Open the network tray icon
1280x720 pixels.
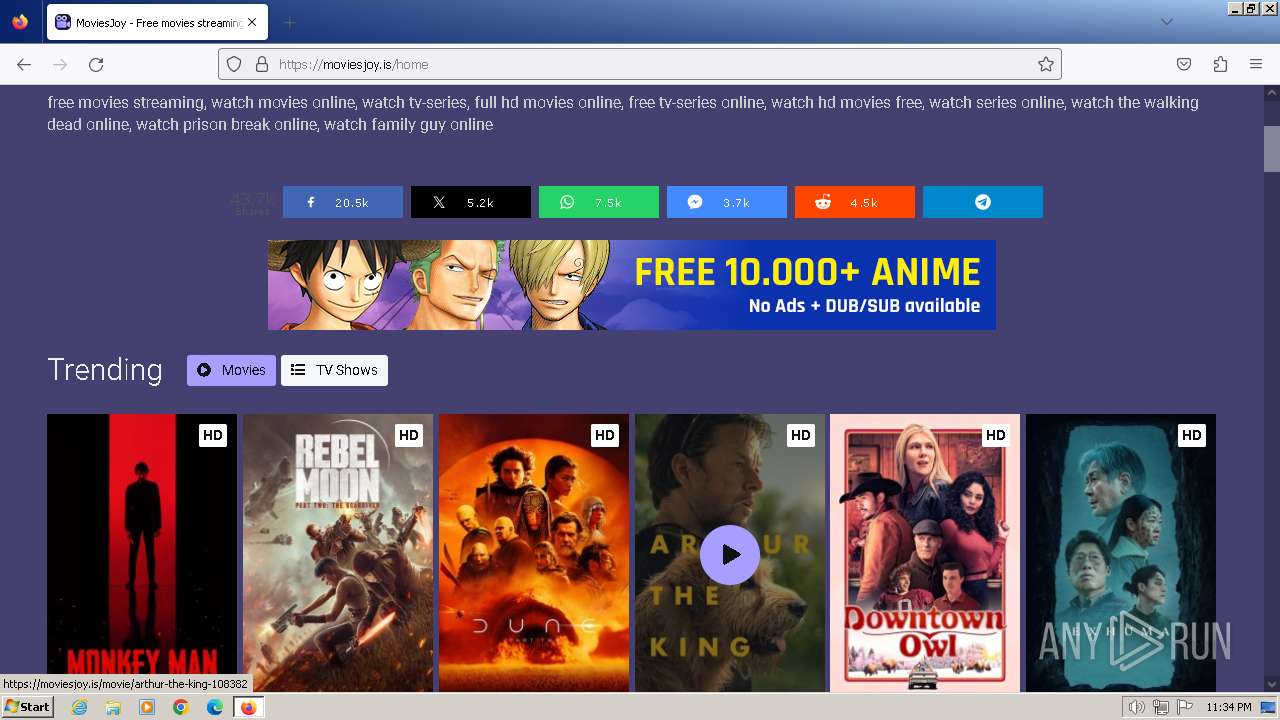coord(1161,707)
